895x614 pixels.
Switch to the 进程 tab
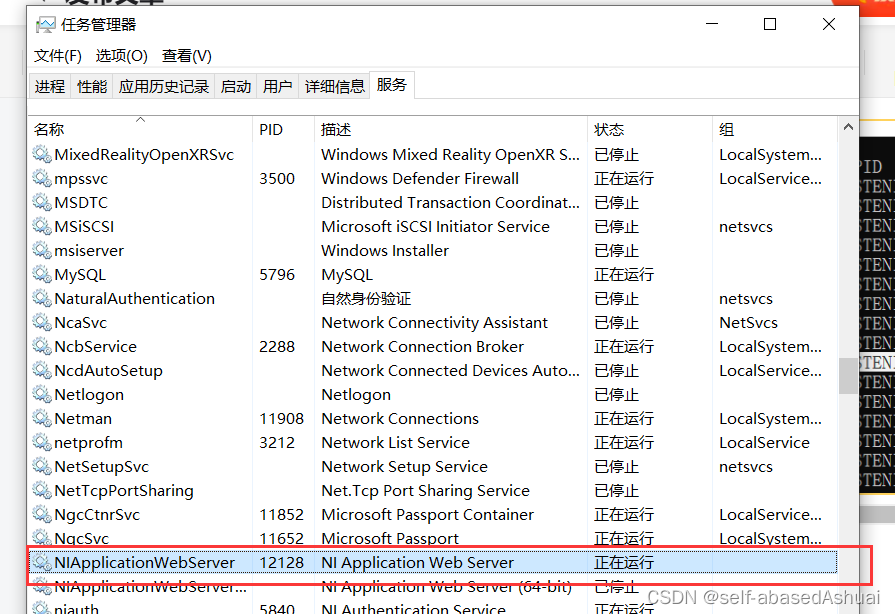tap(50, 86)
